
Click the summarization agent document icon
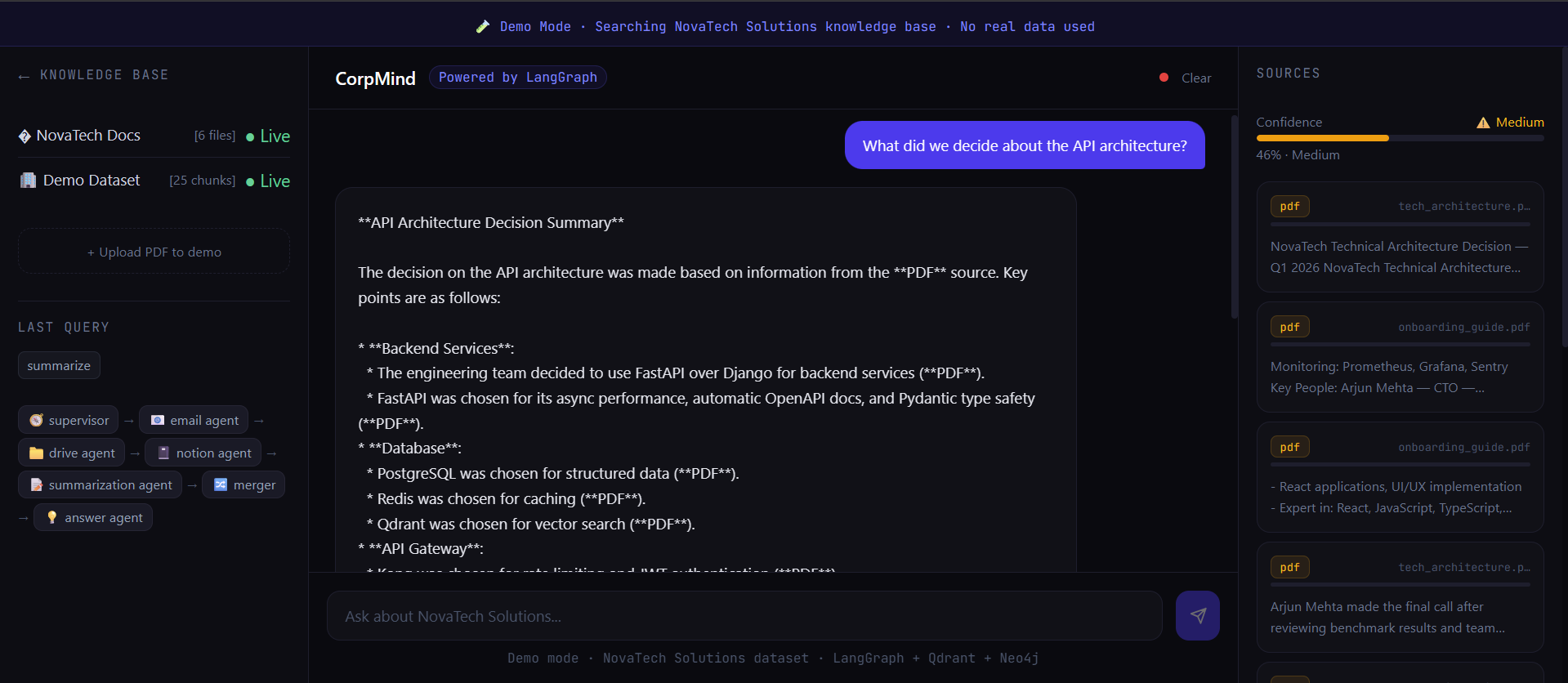[36, 484]
